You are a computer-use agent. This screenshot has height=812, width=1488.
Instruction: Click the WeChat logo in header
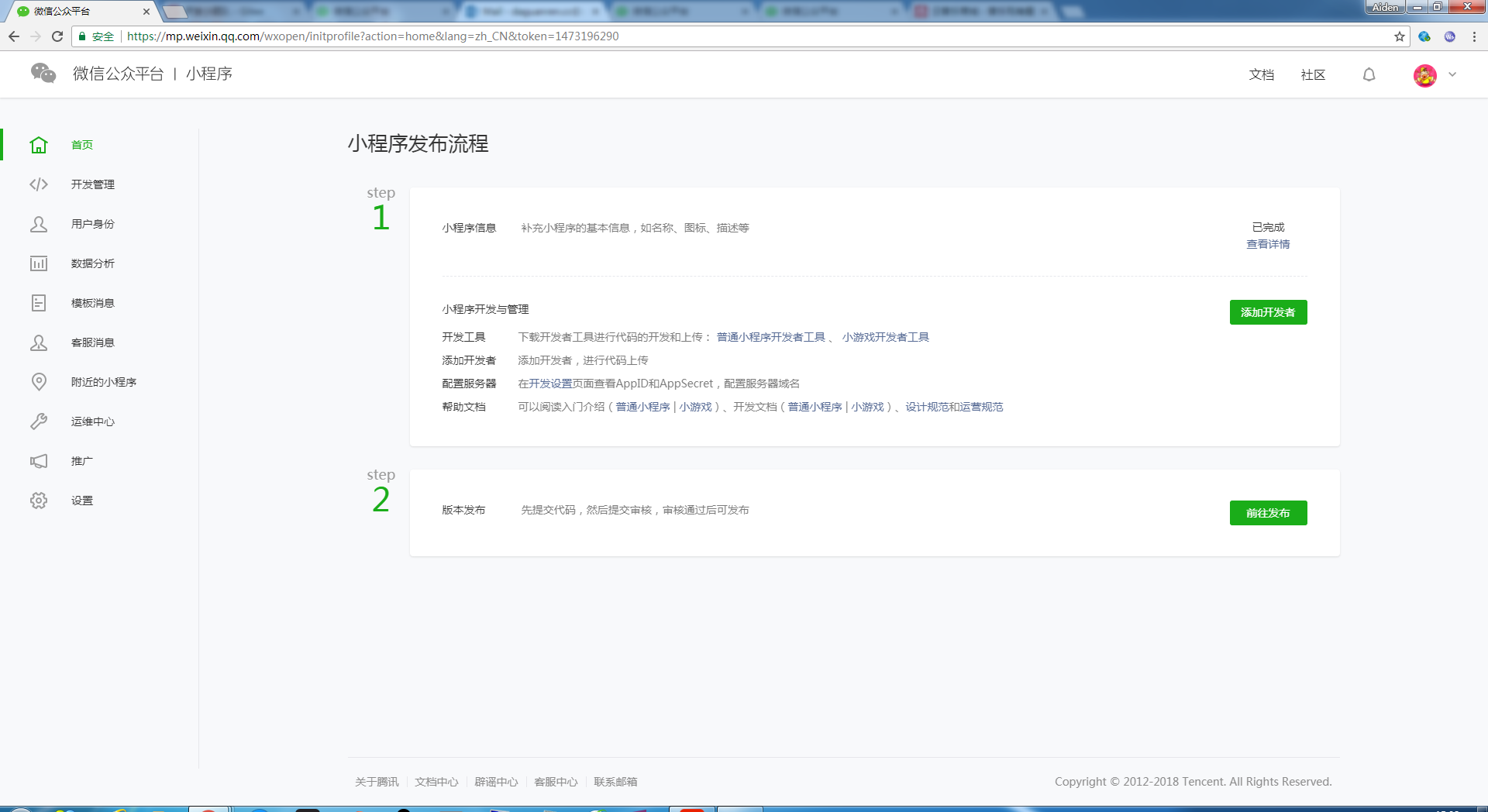pos(43,73)
